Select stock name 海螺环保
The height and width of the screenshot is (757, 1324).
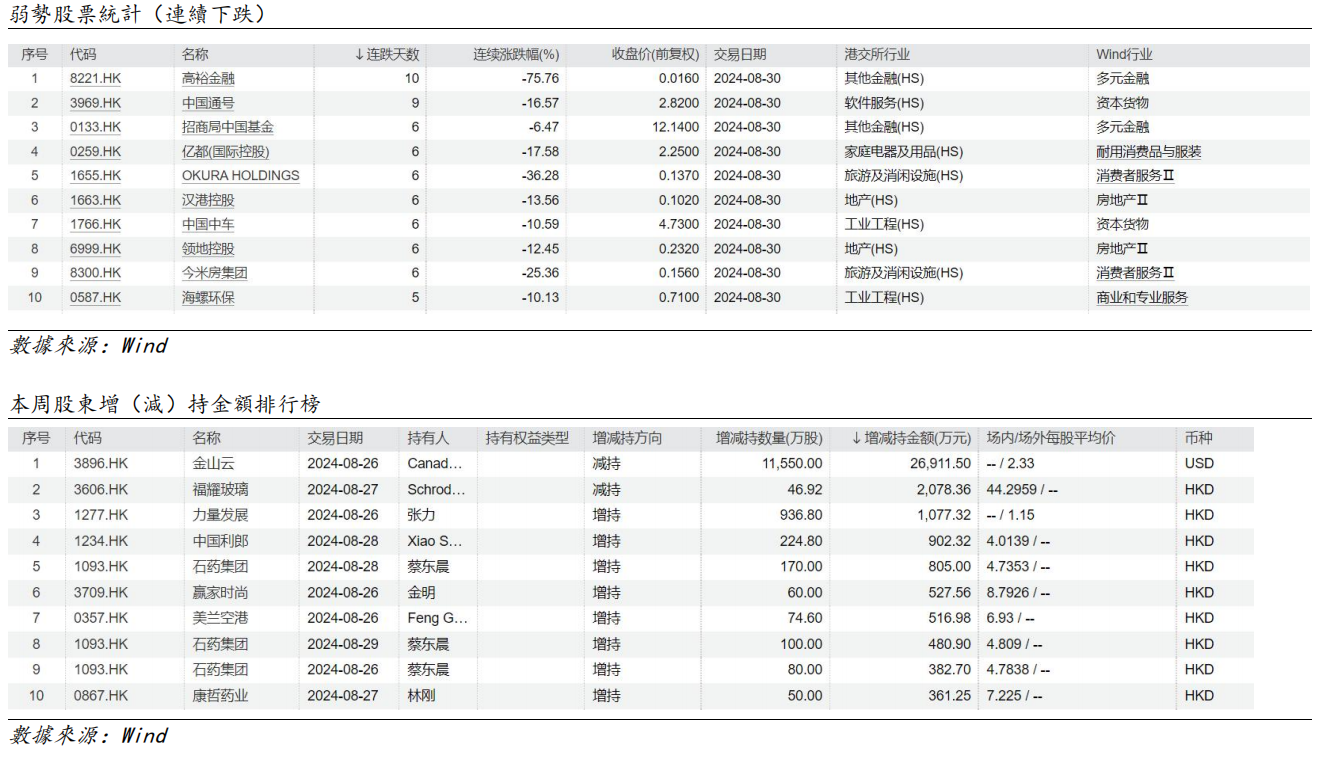coord(208,298)
